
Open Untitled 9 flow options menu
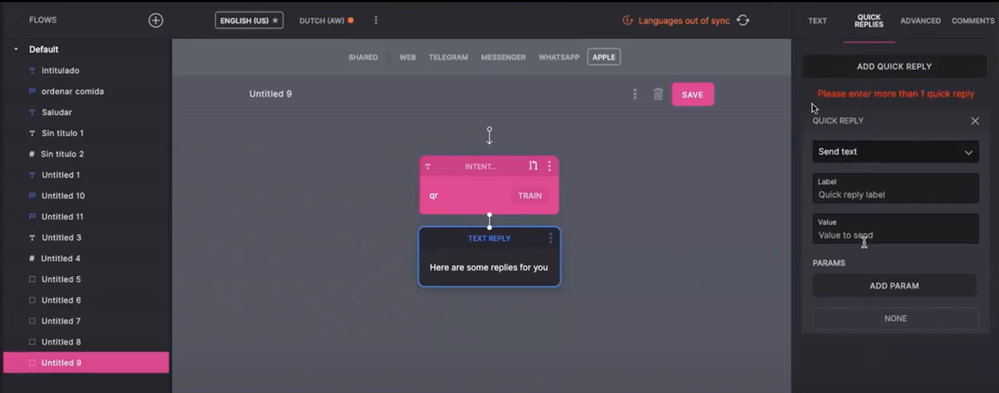[635, 94]
